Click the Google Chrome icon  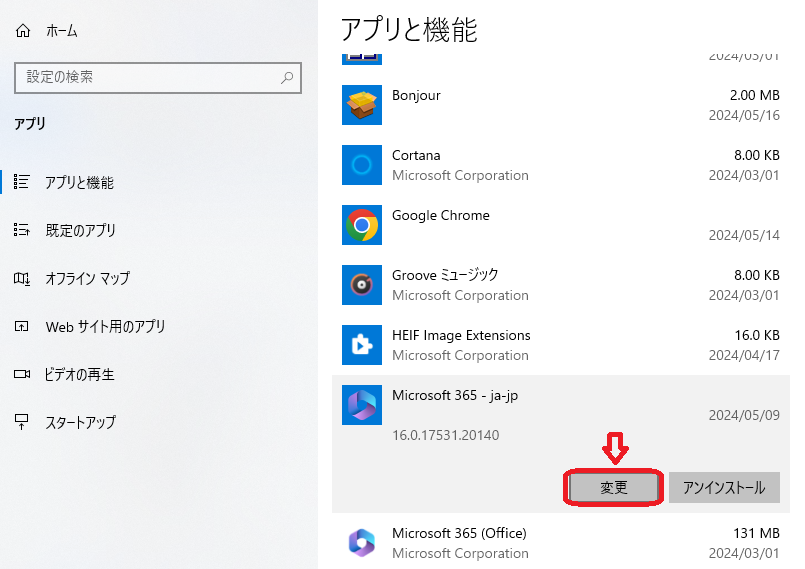(362, 225)
